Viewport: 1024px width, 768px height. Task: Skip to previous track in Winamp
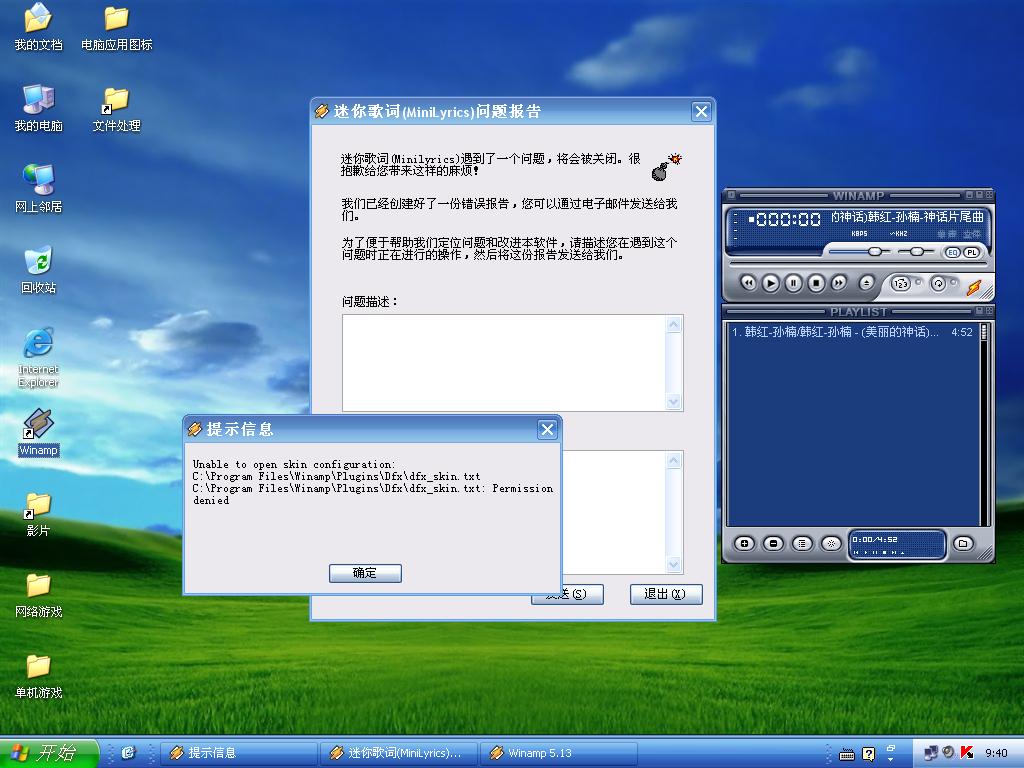748,283
